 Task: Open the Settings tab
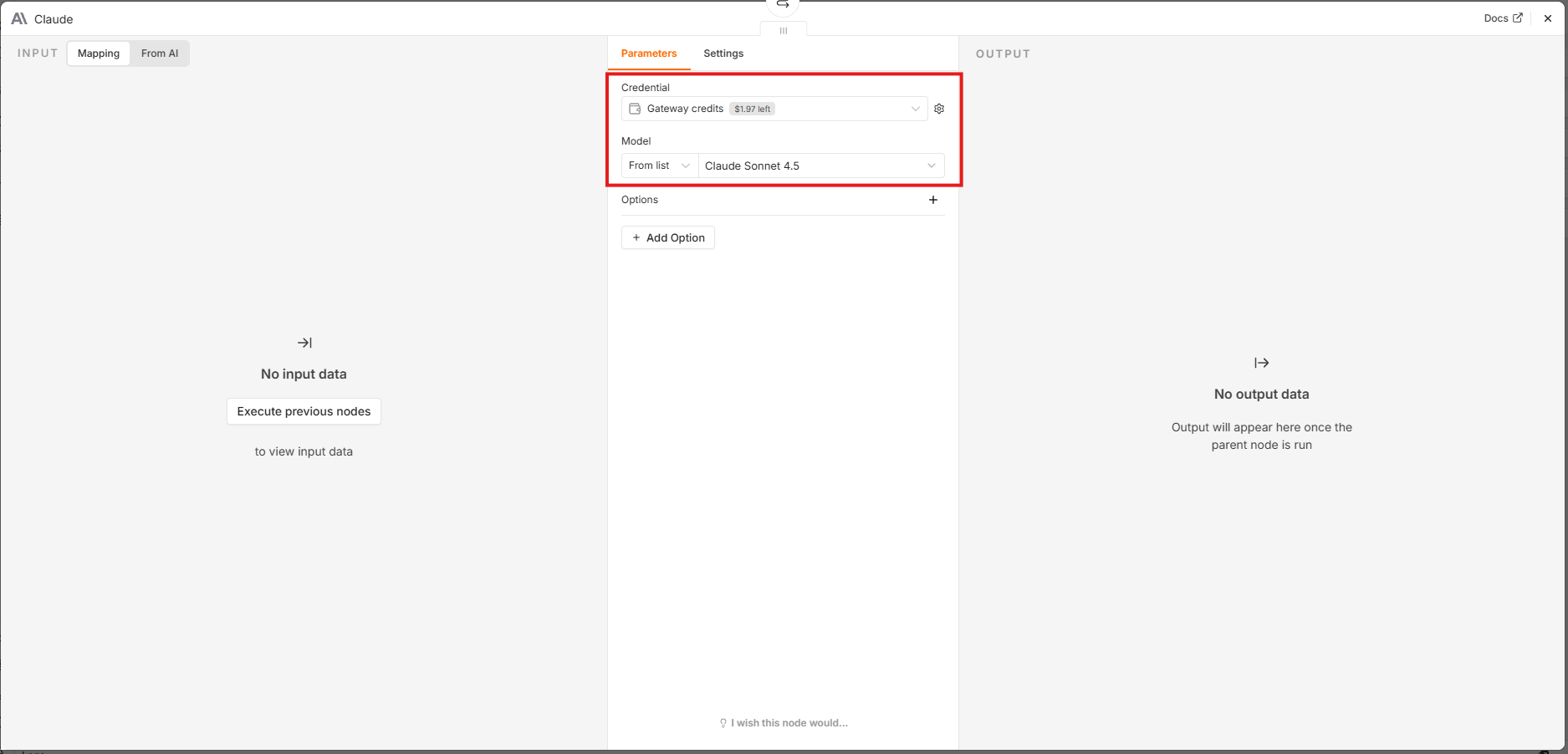pos(723,53)
